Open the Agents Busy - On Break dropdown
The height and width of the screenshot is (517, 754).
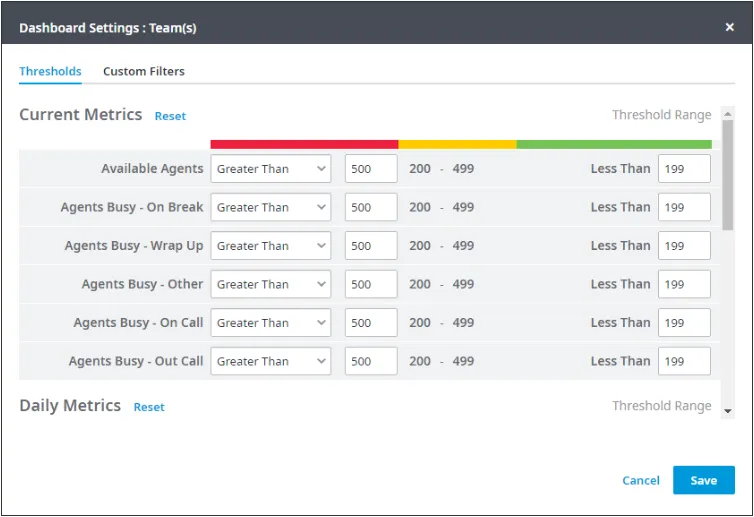pos(271,207)
